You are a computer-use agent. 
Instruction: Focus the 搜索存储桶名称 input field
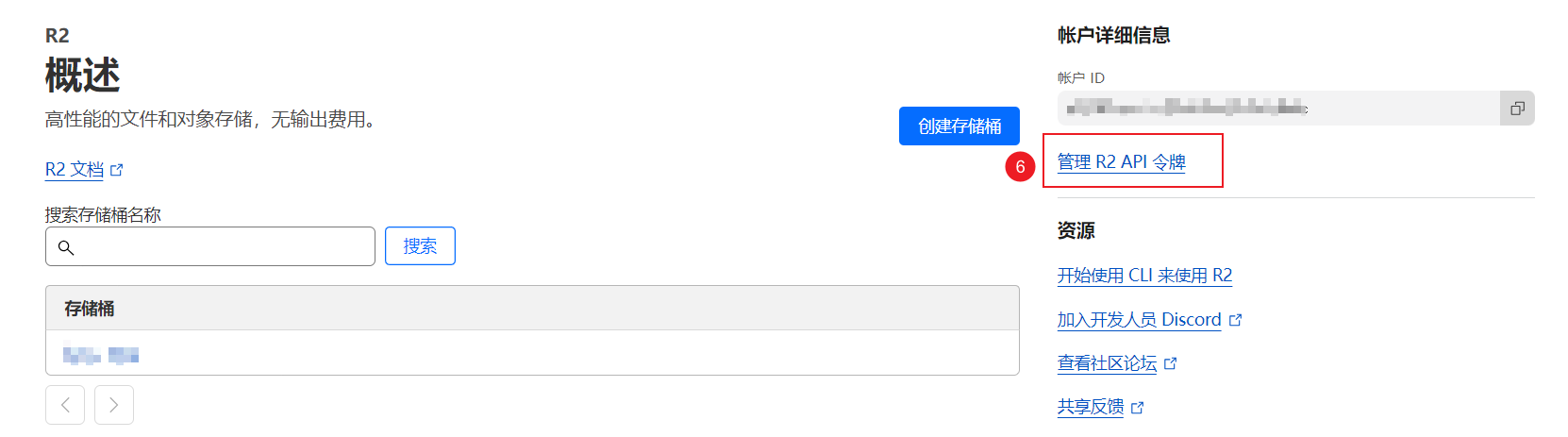210,246
